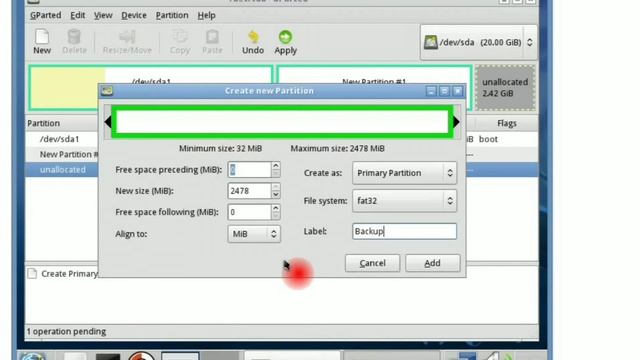
Task: Open the Help menu
Action: point(206,15)
